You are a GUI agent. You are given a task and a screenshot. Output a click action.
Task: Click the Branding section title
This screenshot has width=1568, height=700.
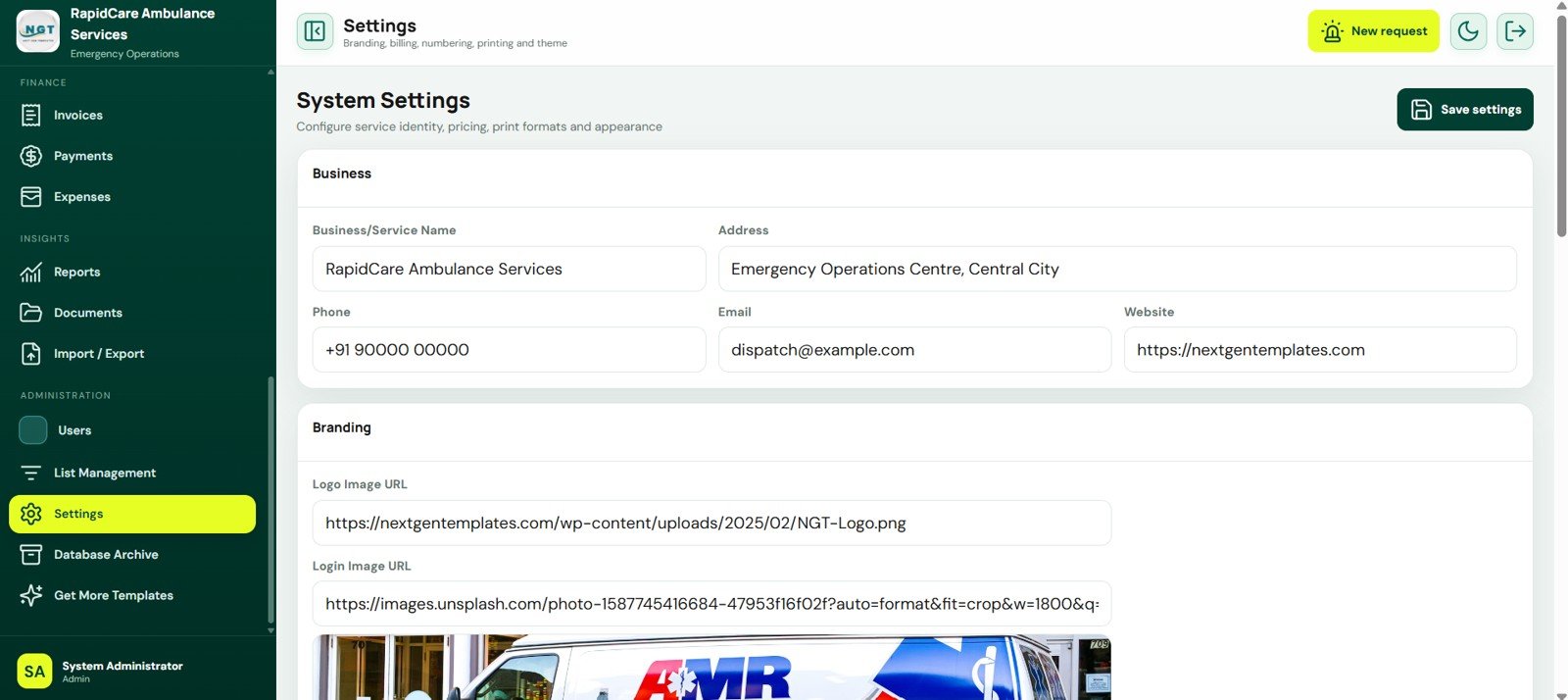342,427
